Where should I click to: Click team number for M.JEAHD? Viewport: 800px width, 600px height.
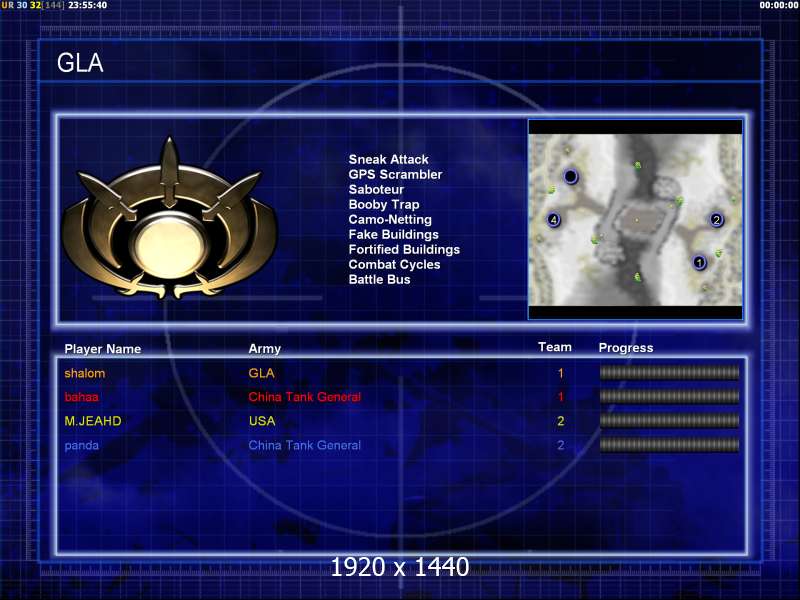point(561,421)
